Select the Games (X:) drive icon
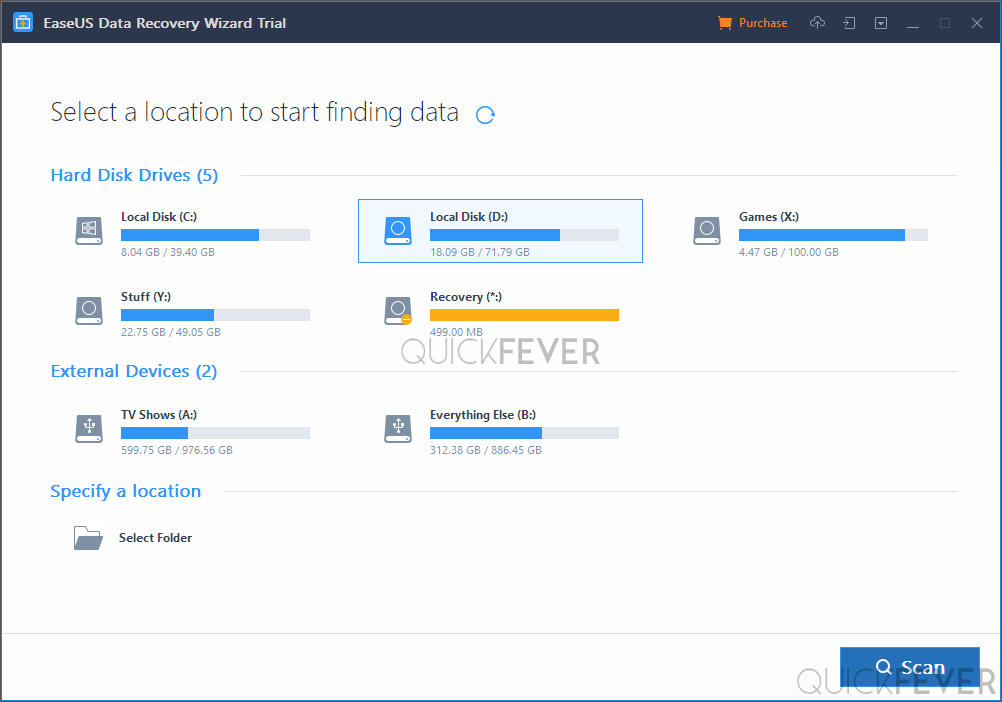The width and height of the screenshot is (1002, 702). (707, 231)
